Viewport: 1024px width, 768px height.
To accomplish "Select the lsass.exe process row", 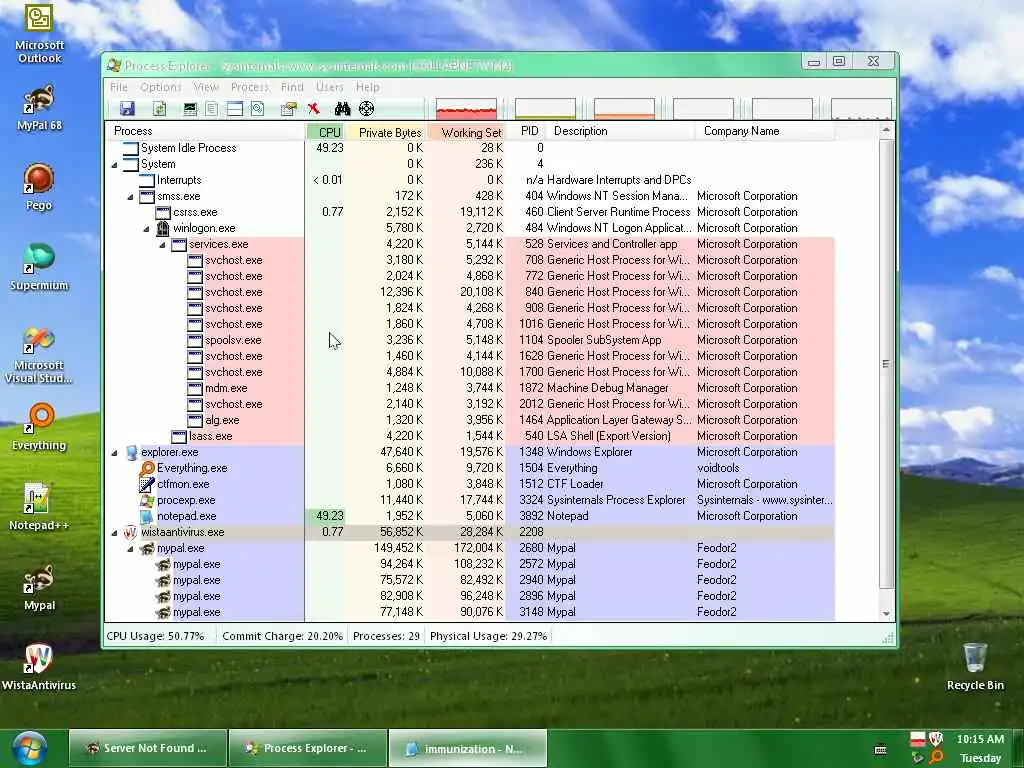I will click(x=470, y=436).
